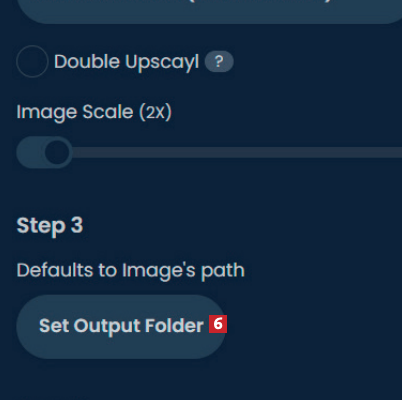The width and height of the screenshot is (402, 400).
Task: Click the slider track right of the handle
Action: (237, 152)
